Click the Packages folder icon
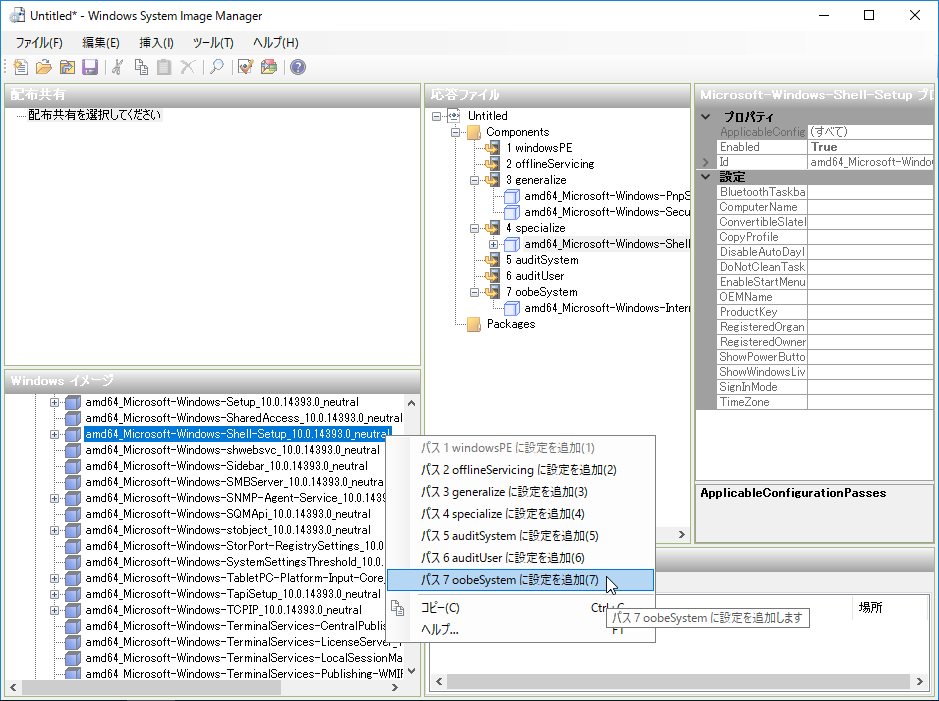 [x=474, y=324]
